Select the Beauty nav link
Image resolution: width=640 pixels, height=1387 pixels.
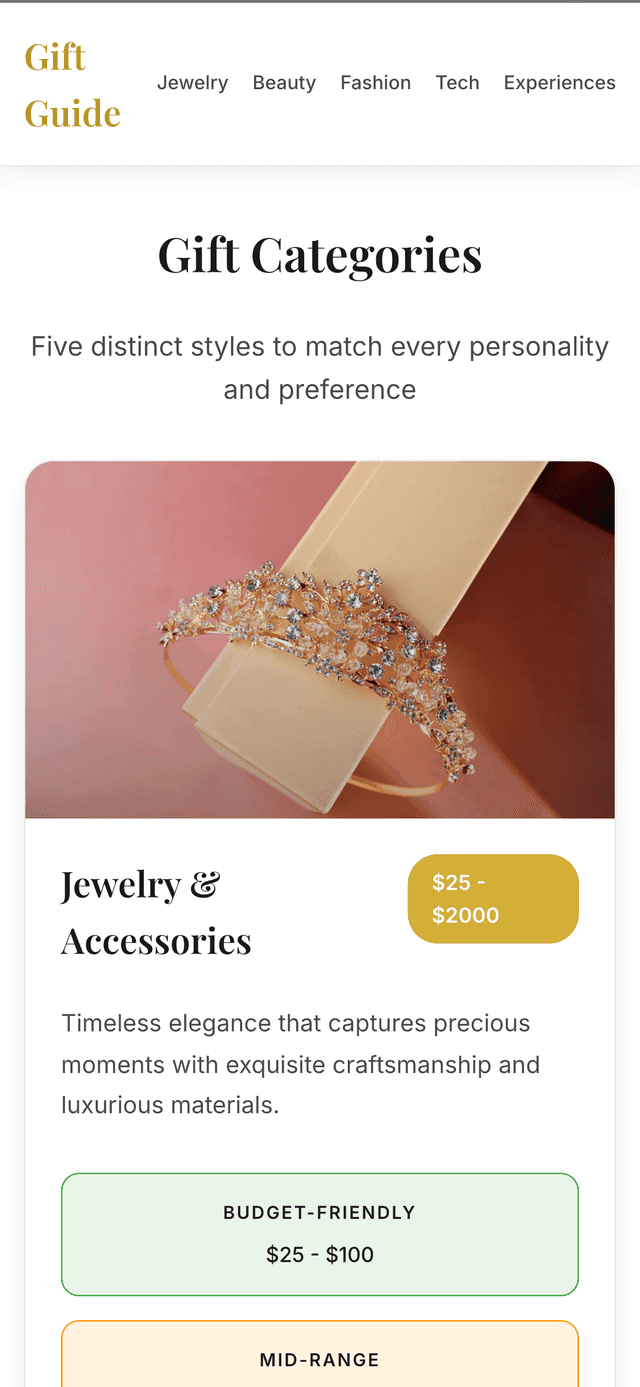284,83
